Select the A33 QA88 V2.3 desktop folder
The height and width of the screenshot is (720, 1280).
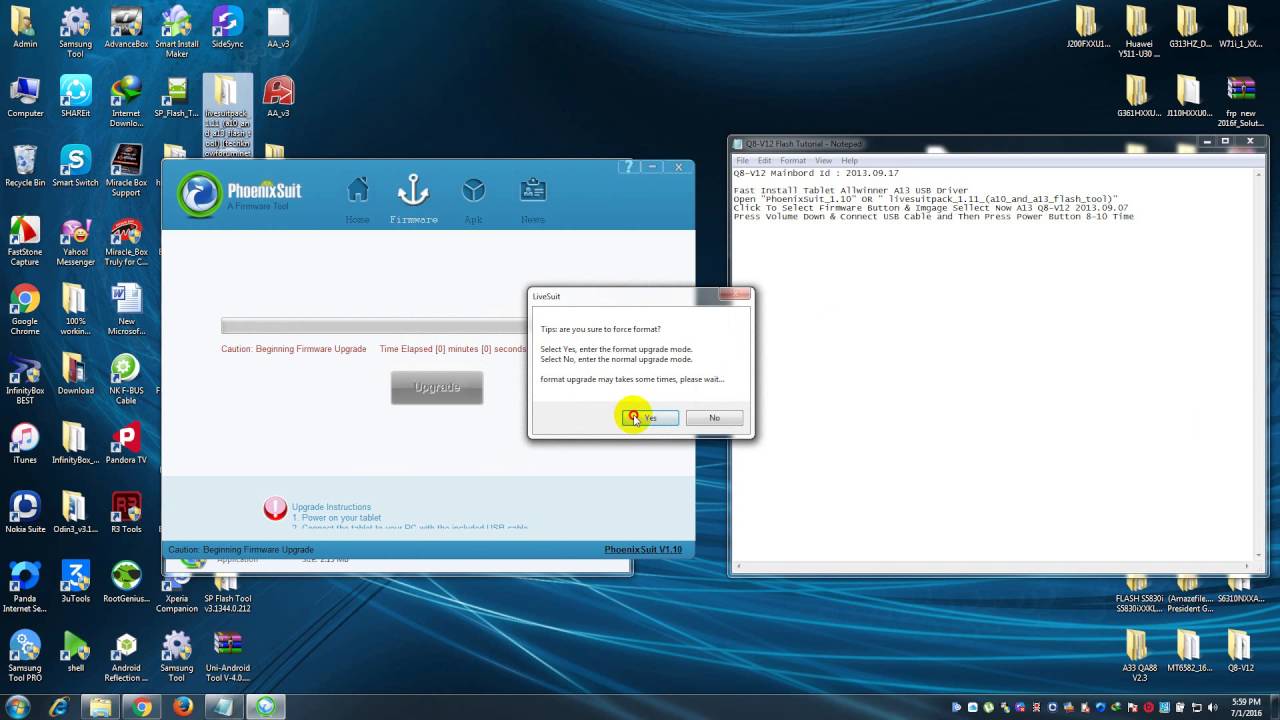(1138, 655)
